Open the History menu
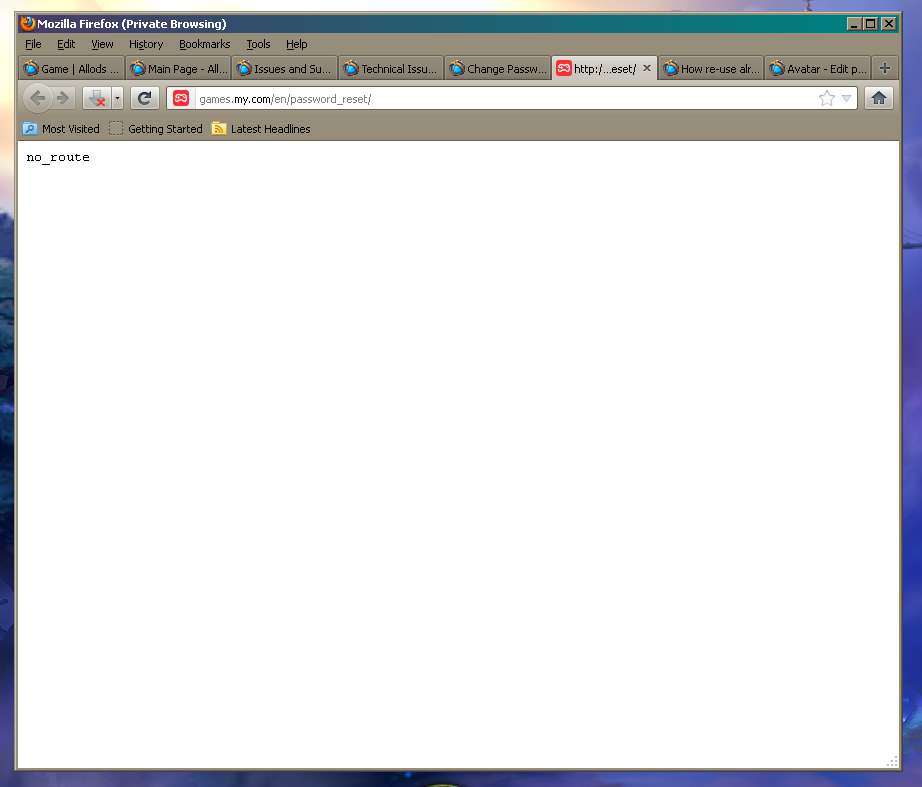922x787 pixels. click(x=145, y=44)
